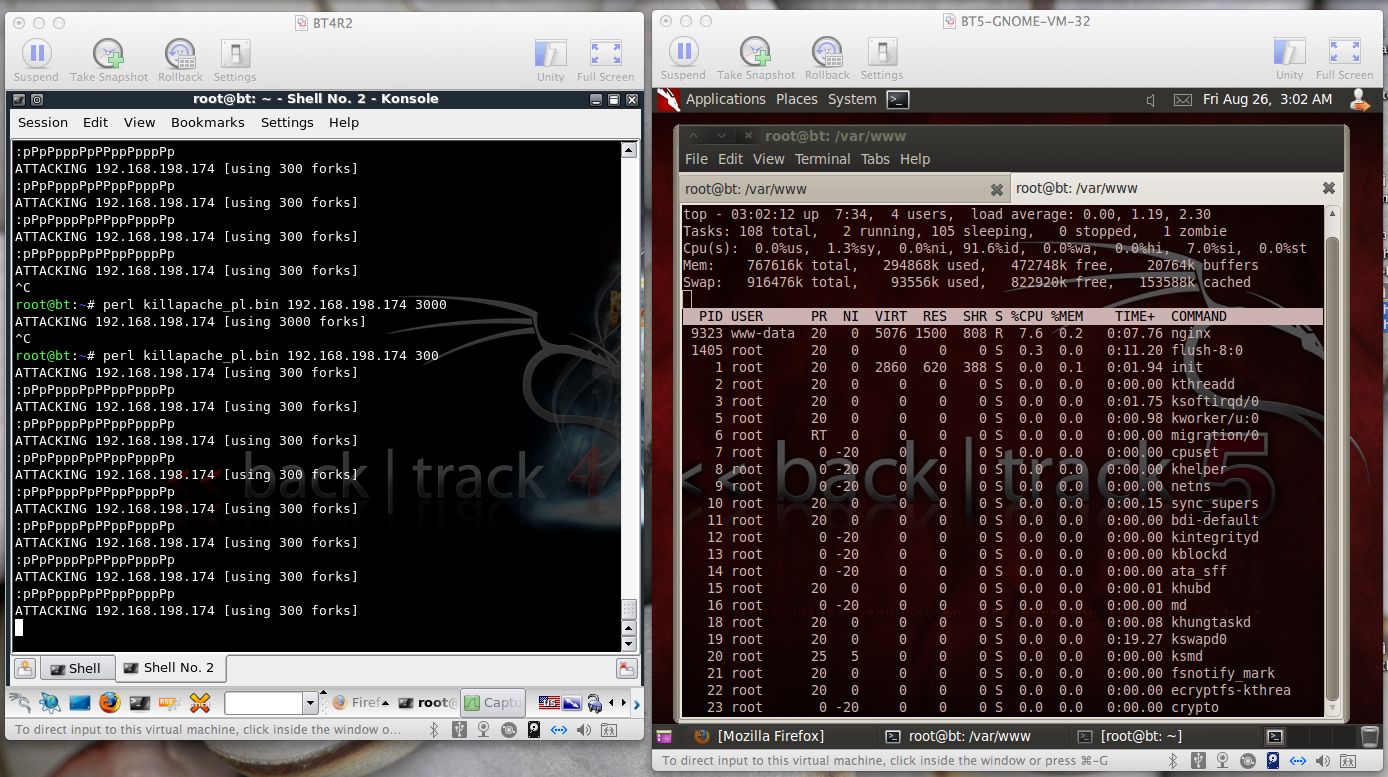Click the Bluetooth icon in BT4R2 status bar
Viewport: 1388px width, 777px height.
coord(434,730)
